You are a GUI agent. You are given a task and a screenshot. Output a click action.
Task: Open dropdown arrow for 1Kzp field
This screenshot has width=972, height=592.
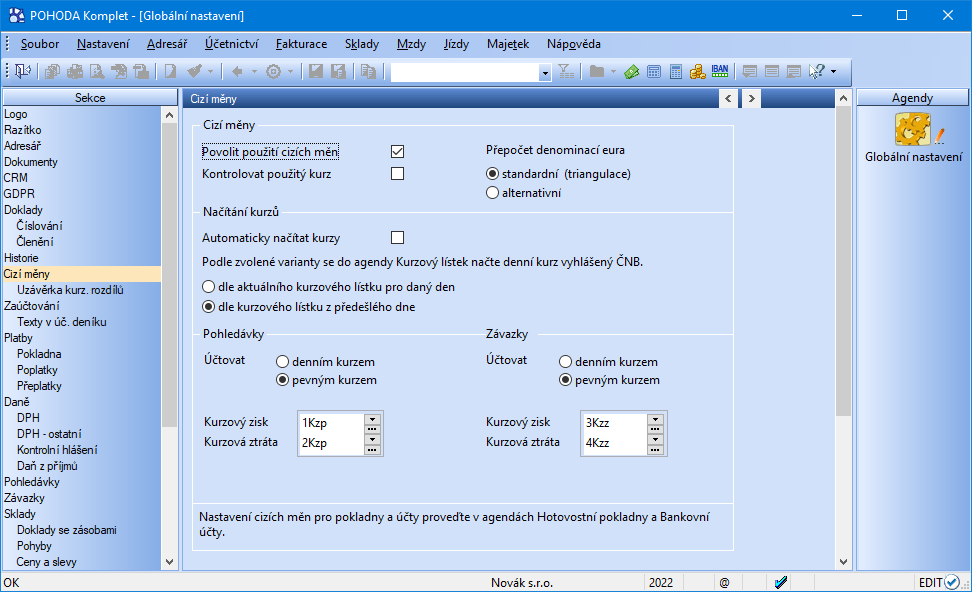372,419
